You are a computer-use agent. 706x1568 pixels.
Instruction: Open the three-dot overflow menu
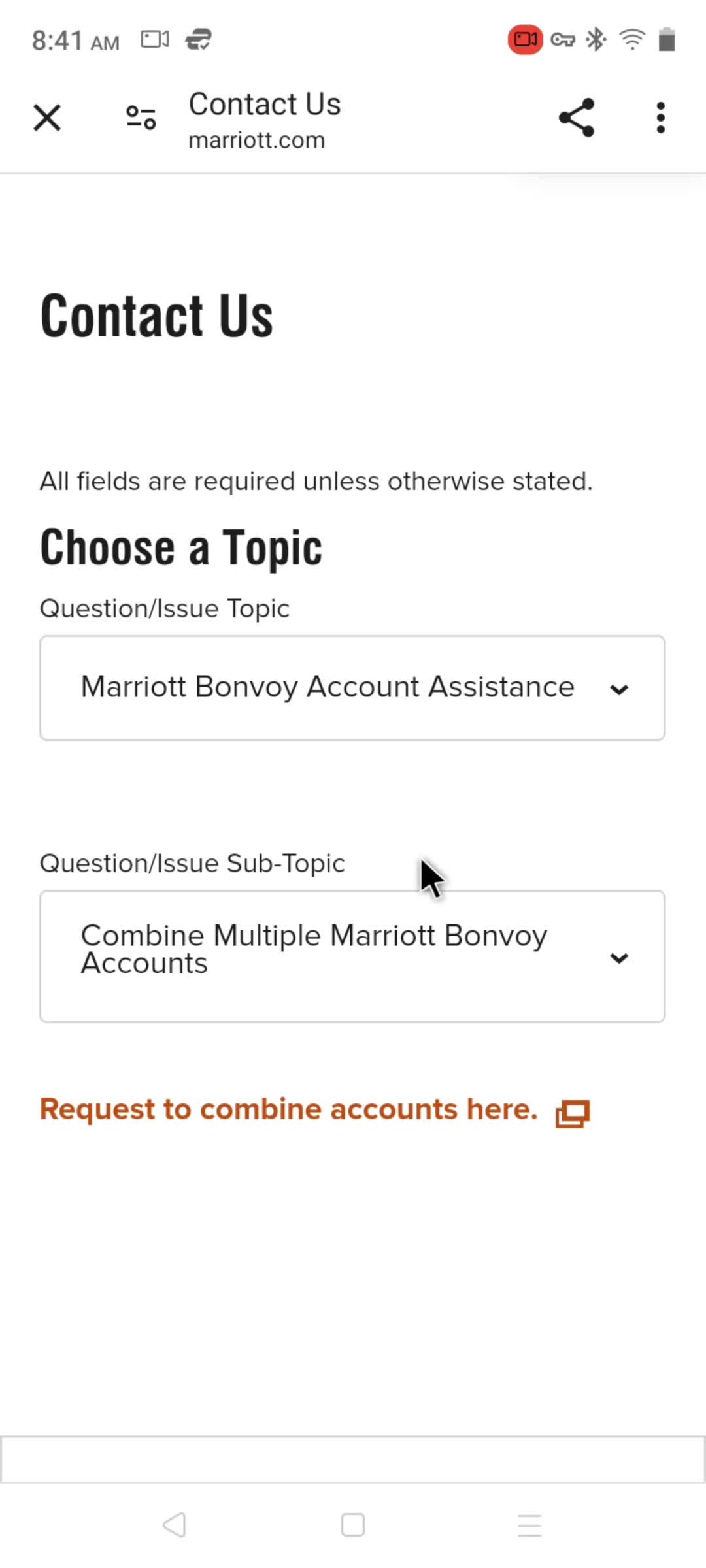pyautogui.click(x=661, y=118)
